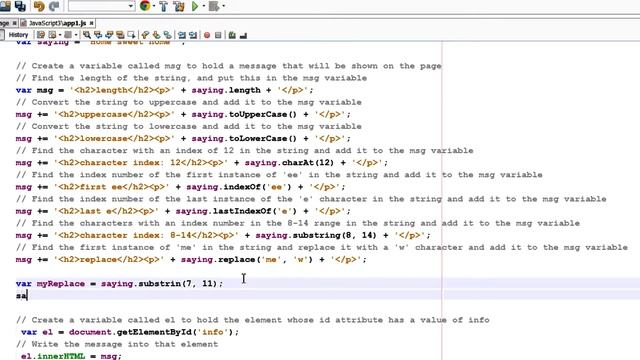Click 'charAt(12)' method call
This screenshot has width=640, height=360.
click(x=308, y=162)
